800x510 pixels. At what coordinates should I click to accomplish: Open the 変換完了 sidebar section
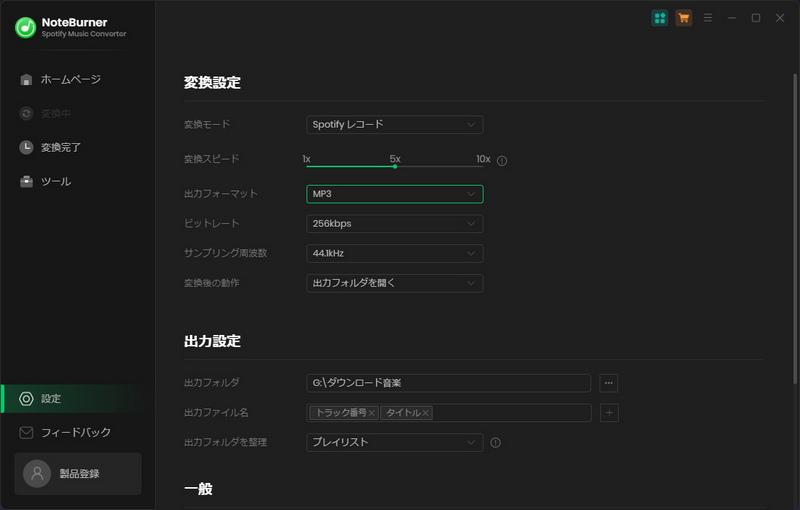[x=60, y=147]
